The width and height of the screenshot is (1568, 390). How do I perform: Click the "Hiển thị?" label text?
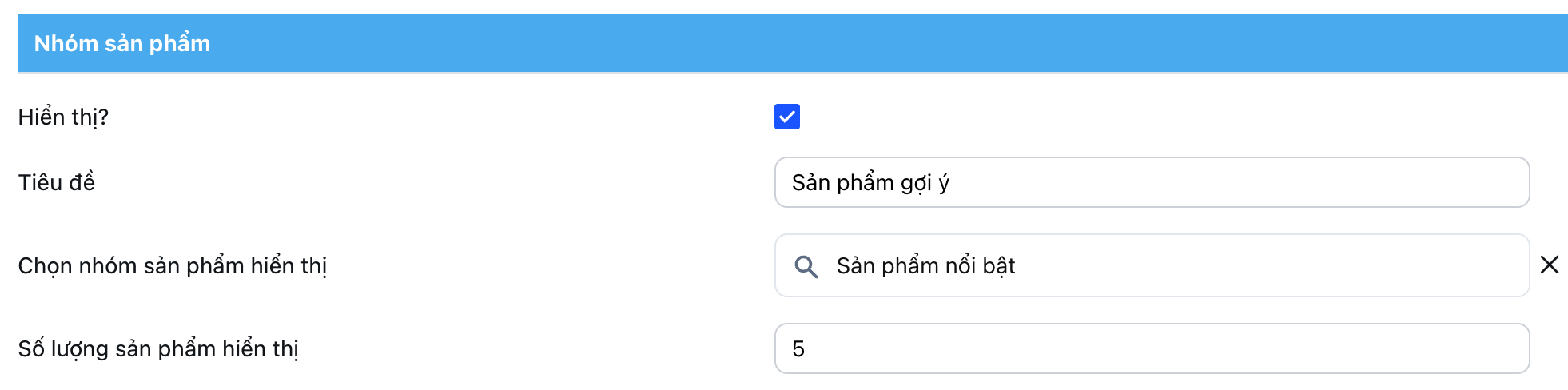pos(63,117)
